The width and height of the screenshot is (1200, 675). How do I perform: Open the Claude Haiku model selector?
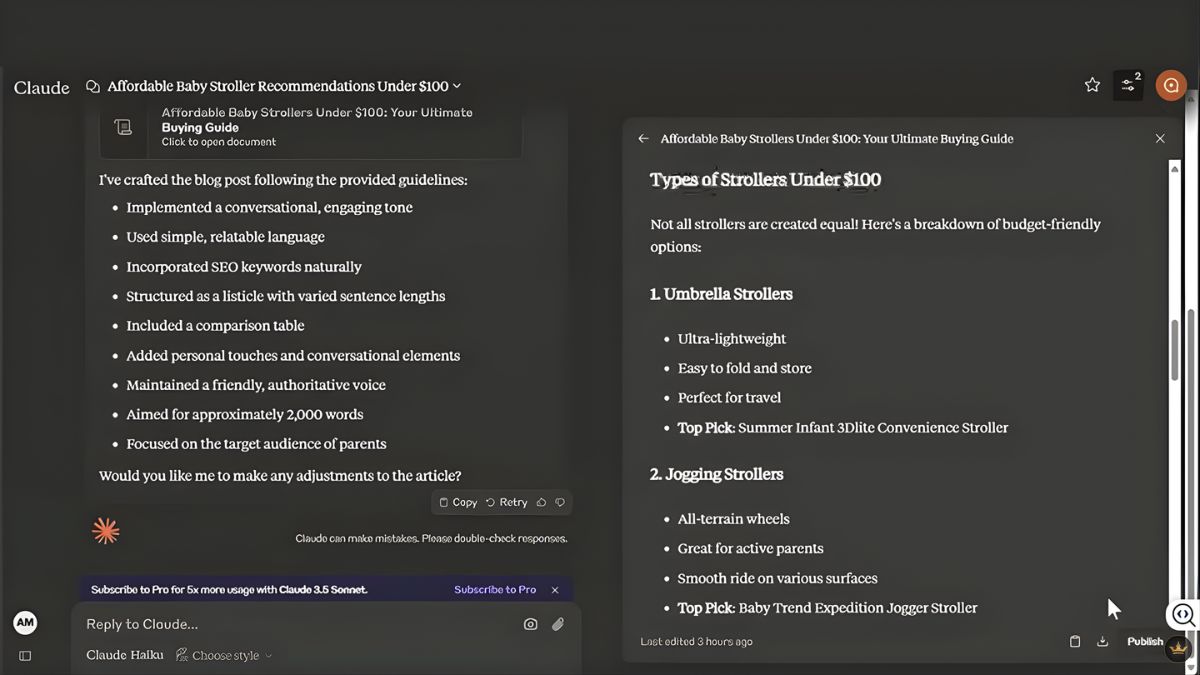coord(125,656)
